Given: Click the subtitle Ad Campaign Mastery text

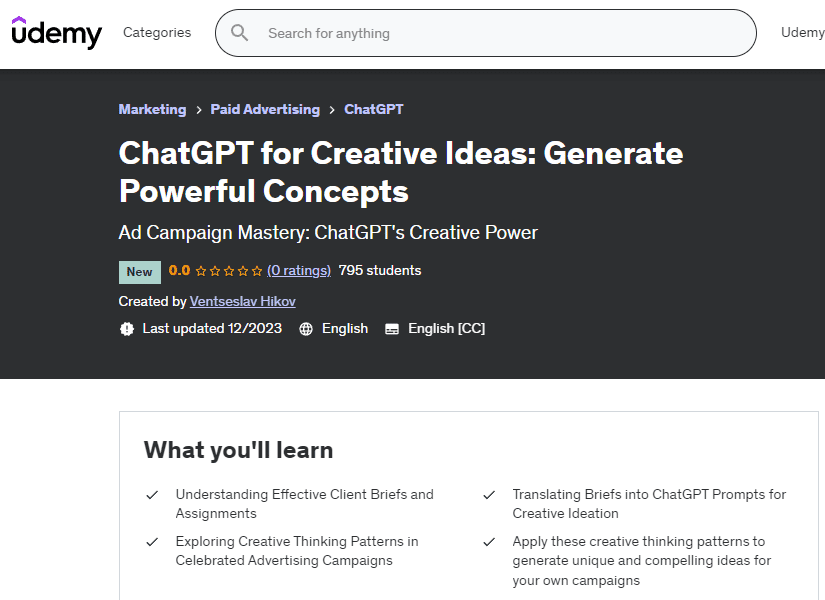Looking at the screenshot, I should point(328,233).
